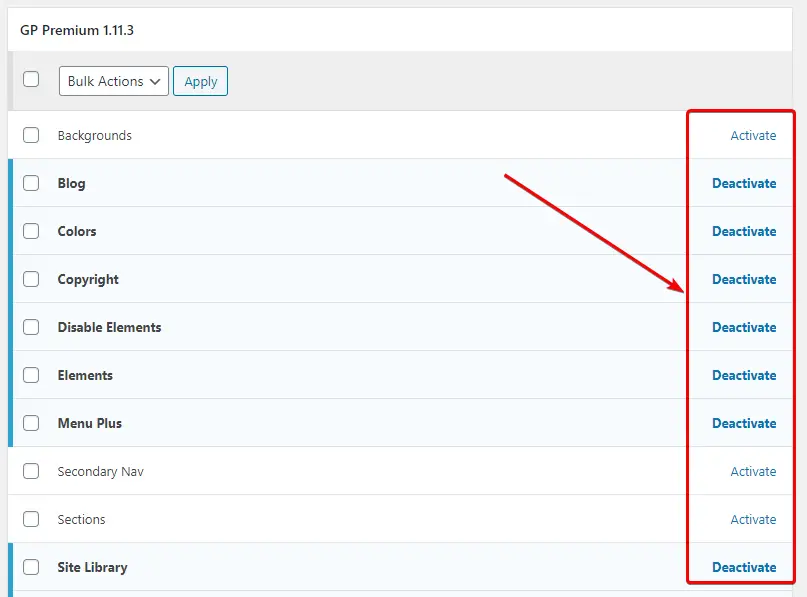Click the Apply button
807x597 pixels.
[x=200, y=81]
